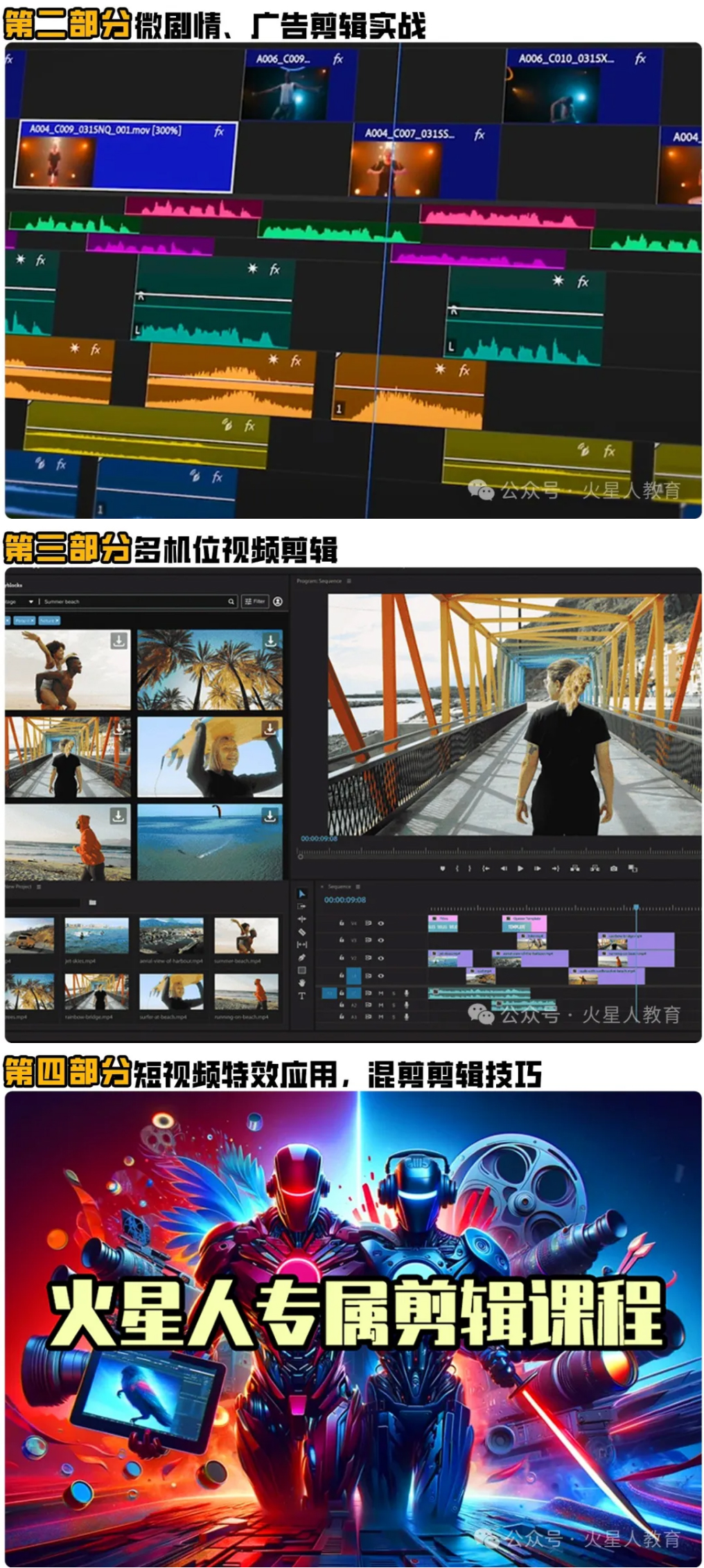Step forward one frame in program monitor
Image resolution: width=704 pixels, height=1568 pixels.
[x=537, y=868]
